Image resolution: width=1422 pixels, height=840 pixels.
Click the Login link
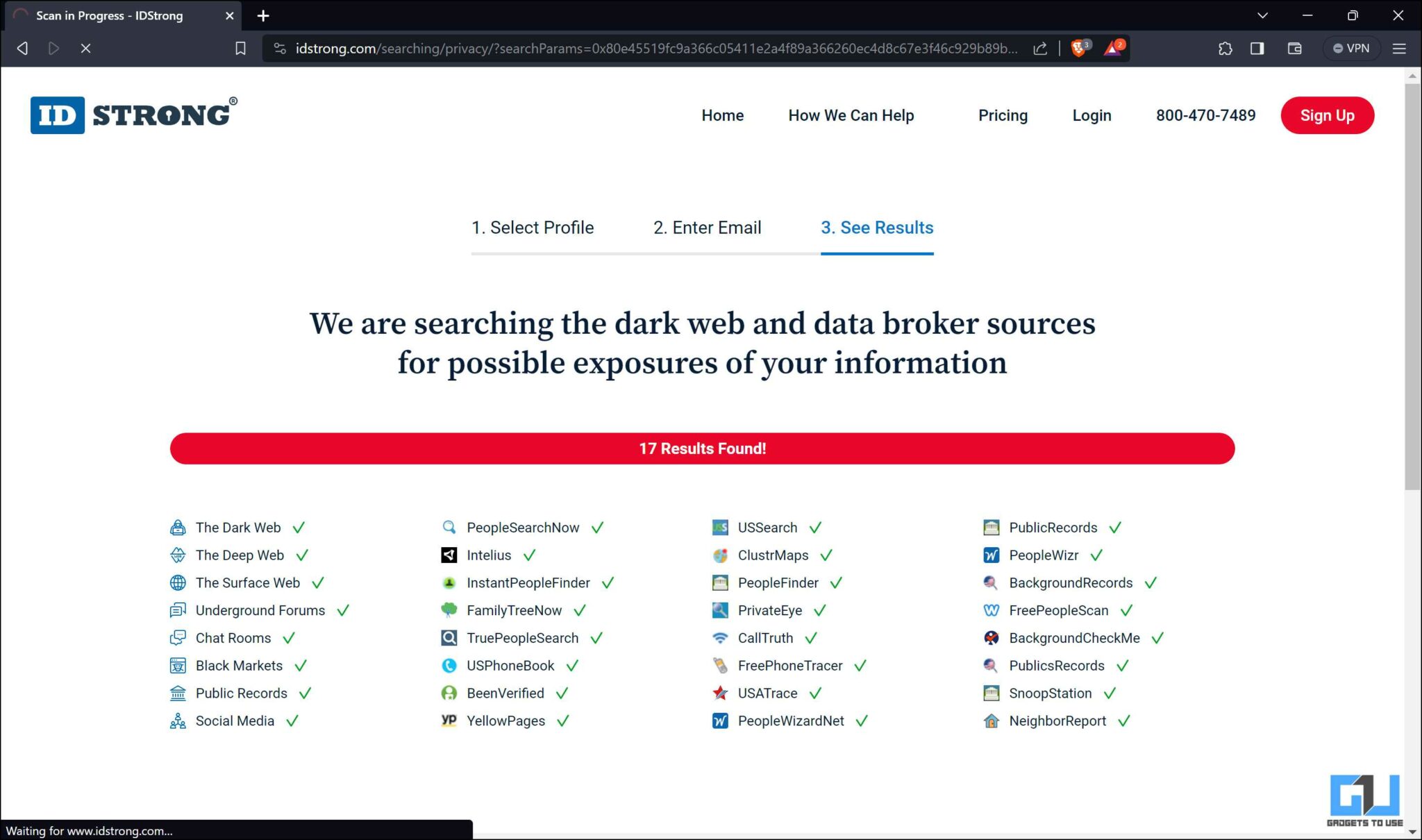click(x=1091, y=115)
